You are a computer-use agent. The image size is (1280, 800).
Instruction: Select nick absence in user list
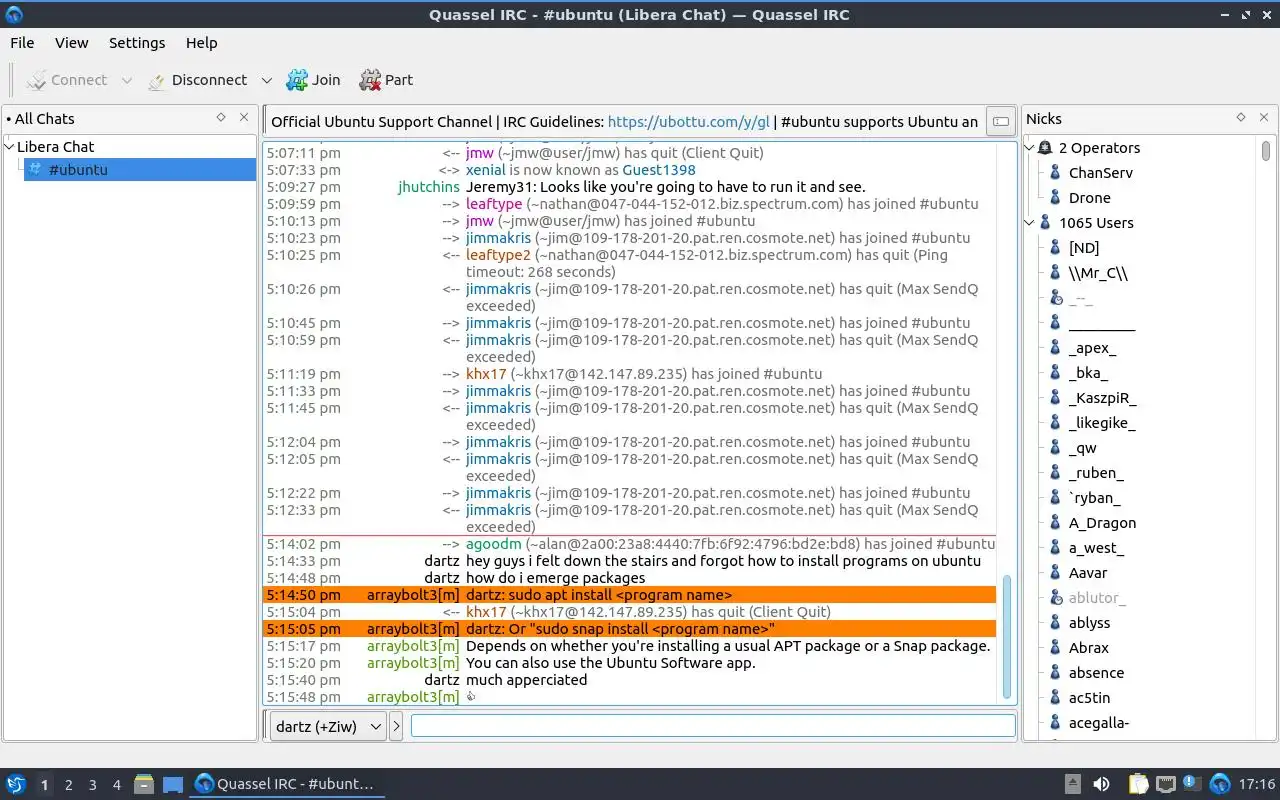click(x=1096, y=673)
